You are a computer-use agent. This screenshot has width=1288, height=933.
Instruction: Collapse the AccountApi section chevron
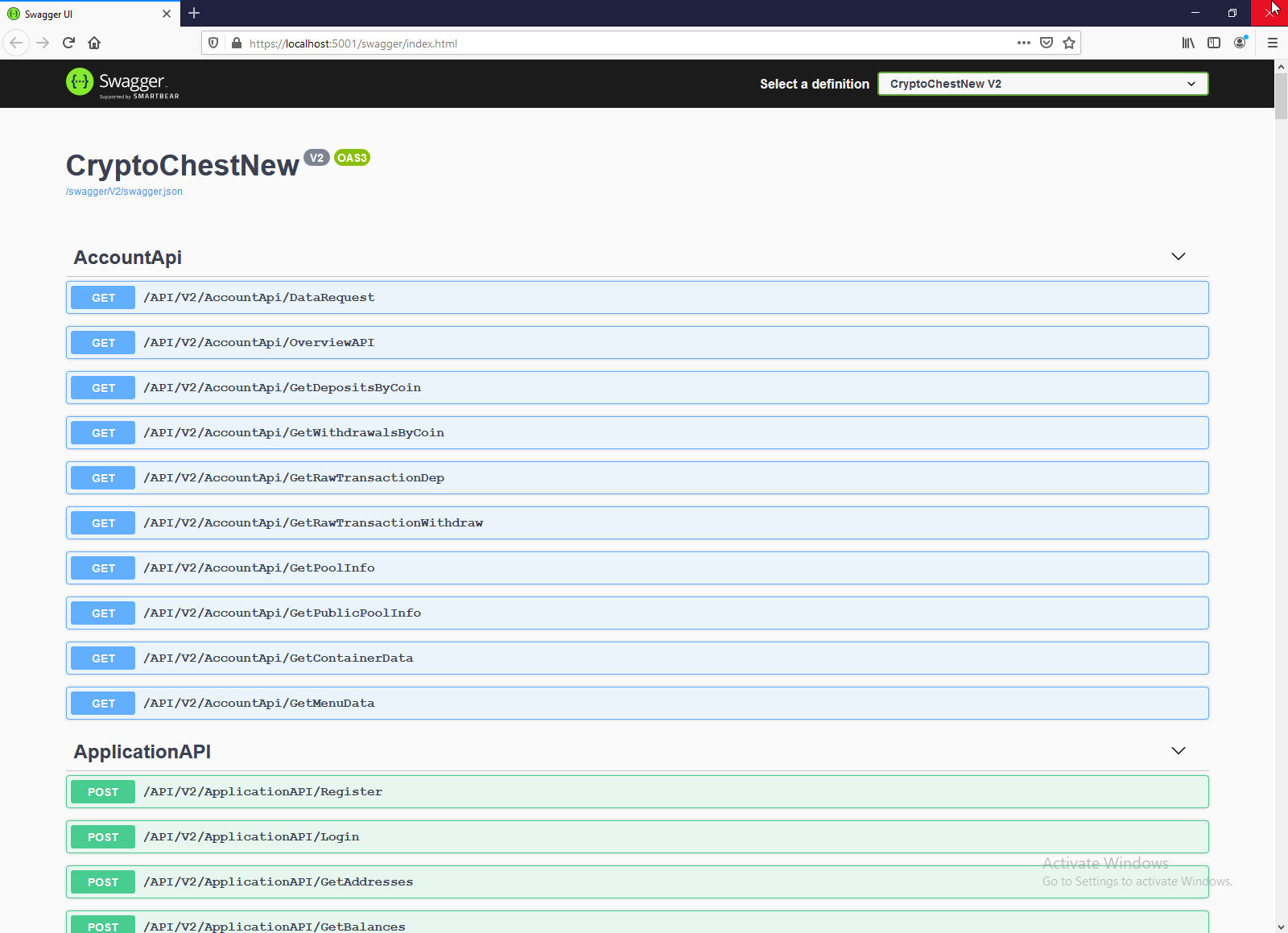(1179, 257)
